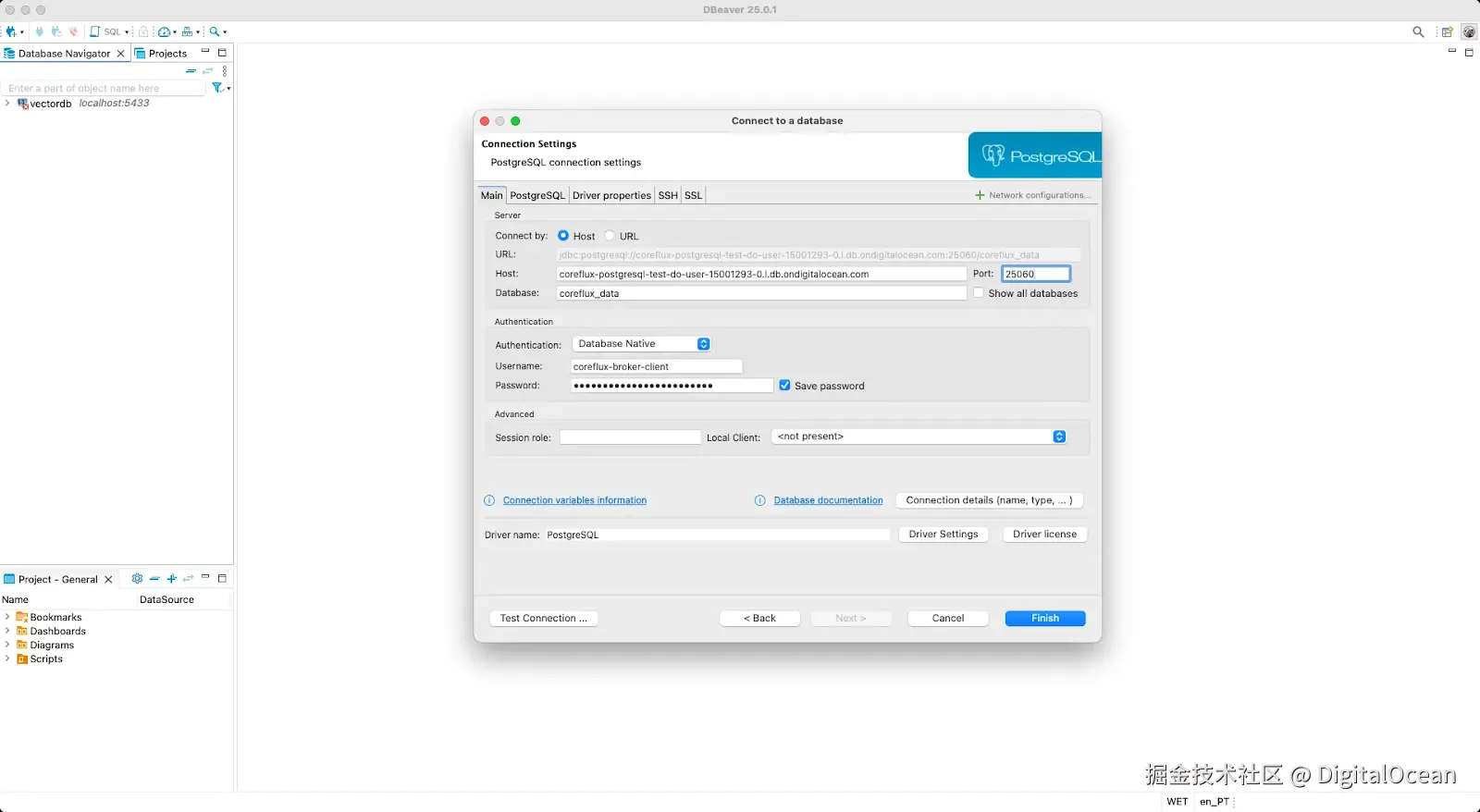
Task: Click the Finish button
Action: click(1045, 619)
